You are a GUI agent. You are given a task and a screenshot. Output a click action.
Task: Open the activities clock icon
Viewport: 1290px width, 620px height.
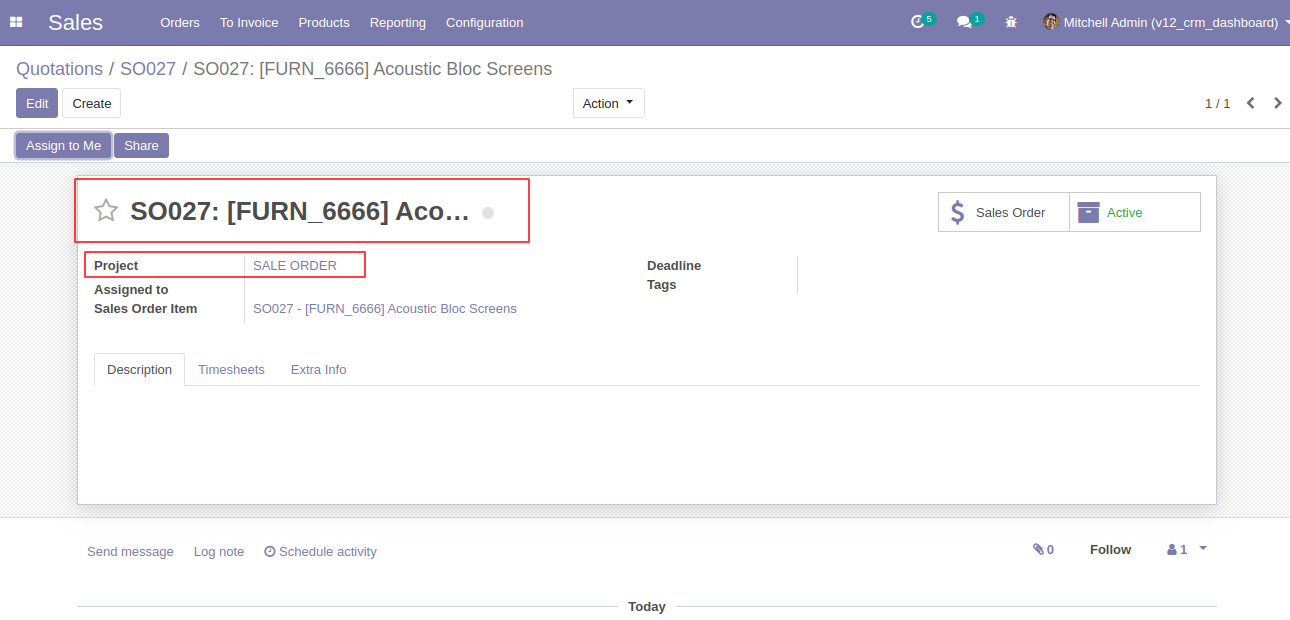(x=918, y=22)
